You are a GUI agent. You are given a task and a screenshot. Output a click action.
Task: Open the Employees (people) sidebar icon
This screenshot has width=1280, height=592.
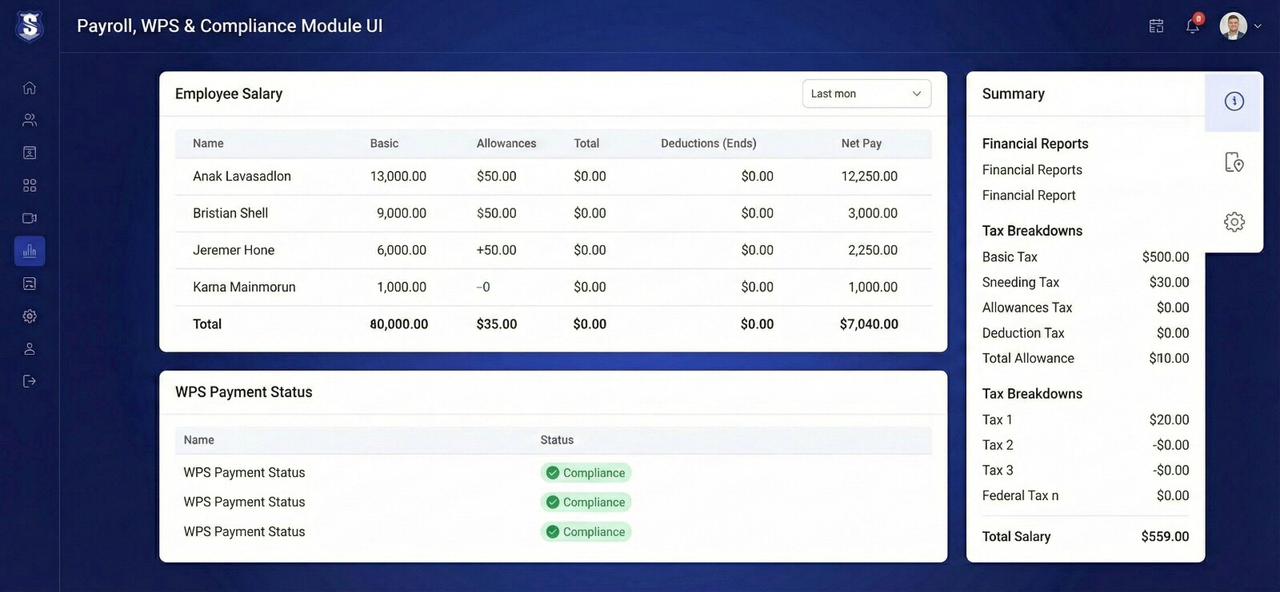29,120
